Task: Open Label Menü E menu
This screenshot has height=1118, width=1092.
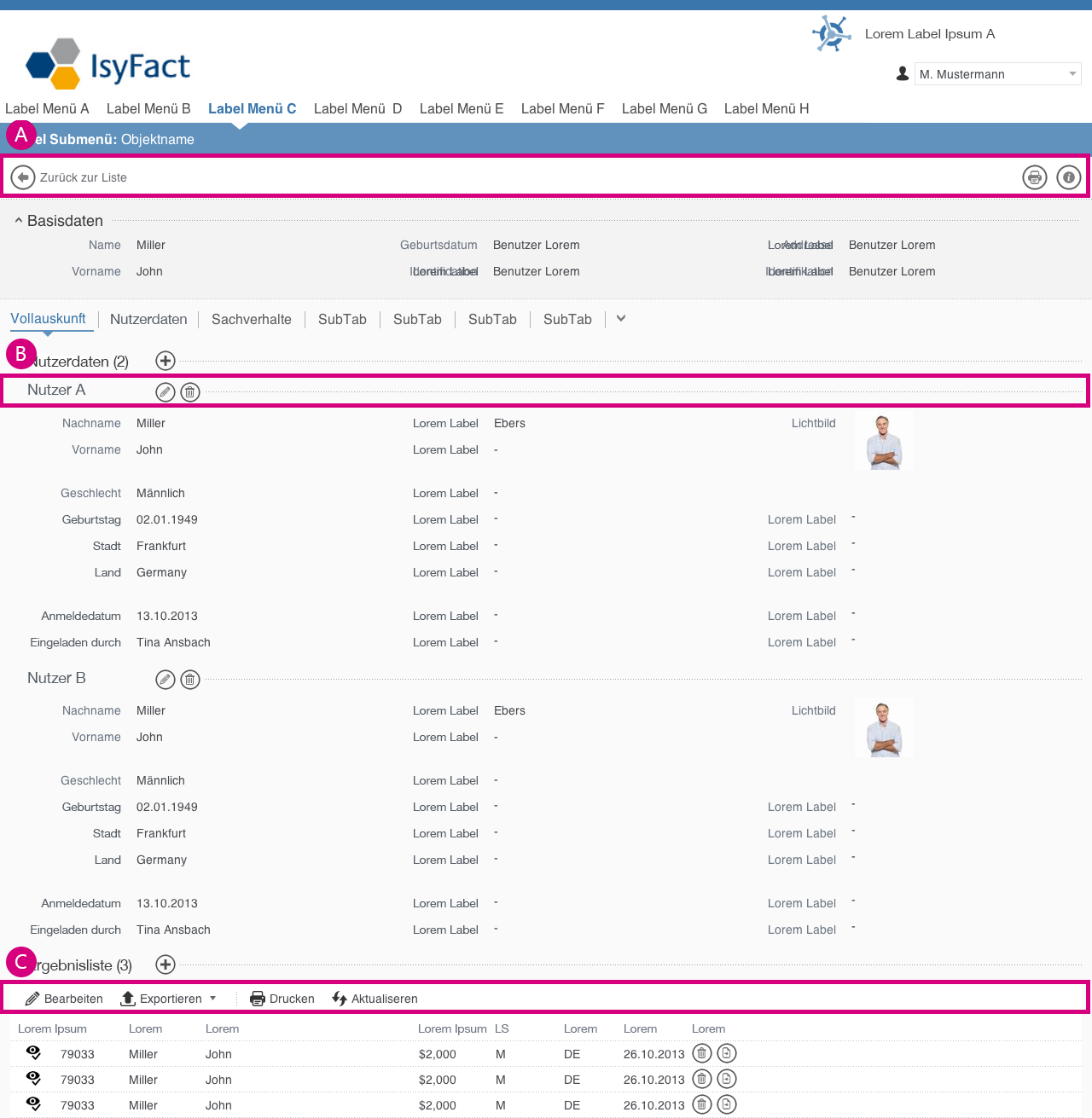Action: click(x=461, y=109)
